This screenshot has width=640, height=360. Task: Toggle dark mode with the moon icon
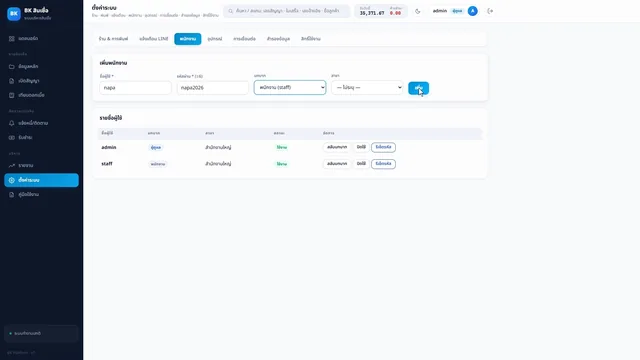click(418, 11)
